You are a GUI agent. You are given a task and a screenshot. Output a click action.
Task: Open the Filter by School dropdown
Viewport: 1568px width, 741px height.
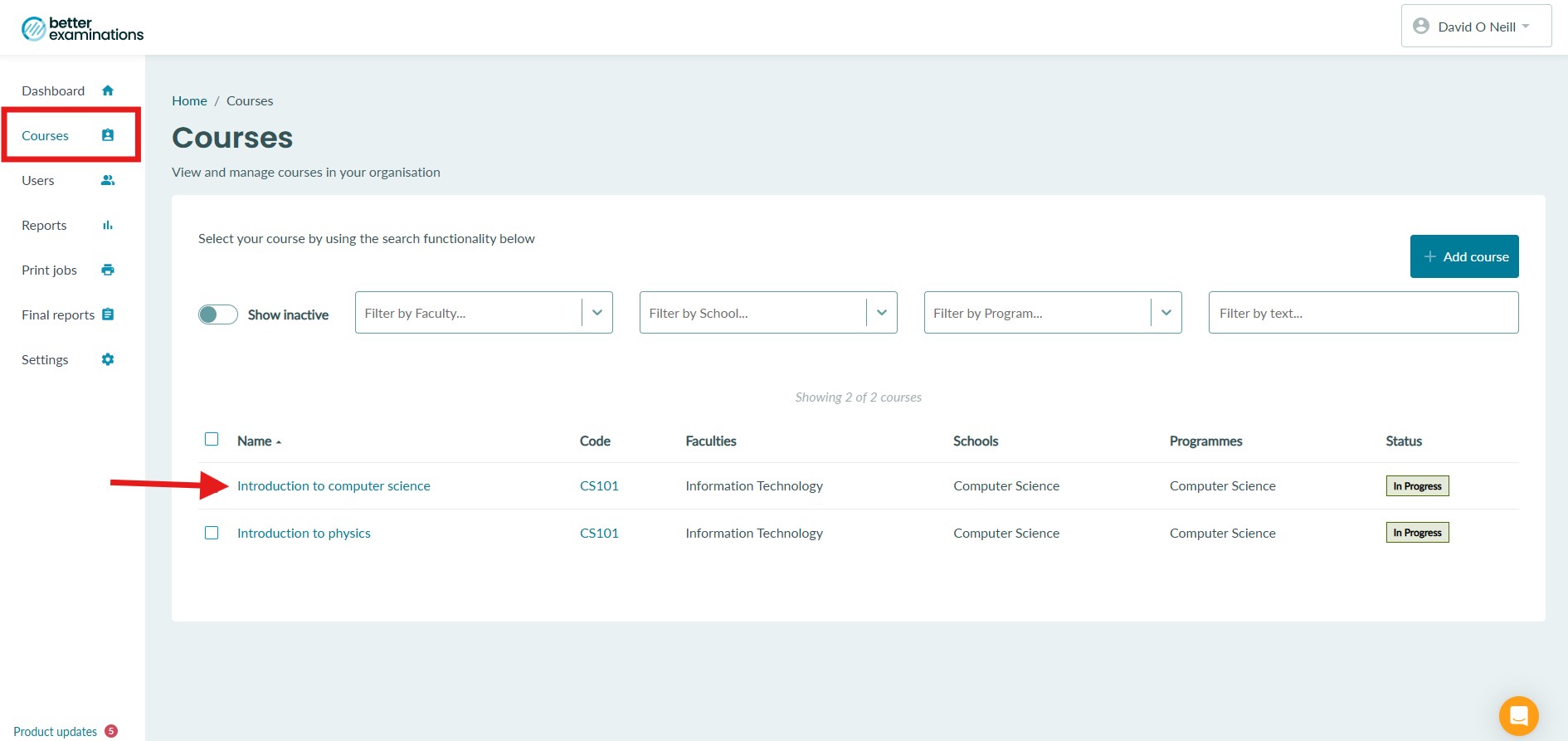point(768,313)
